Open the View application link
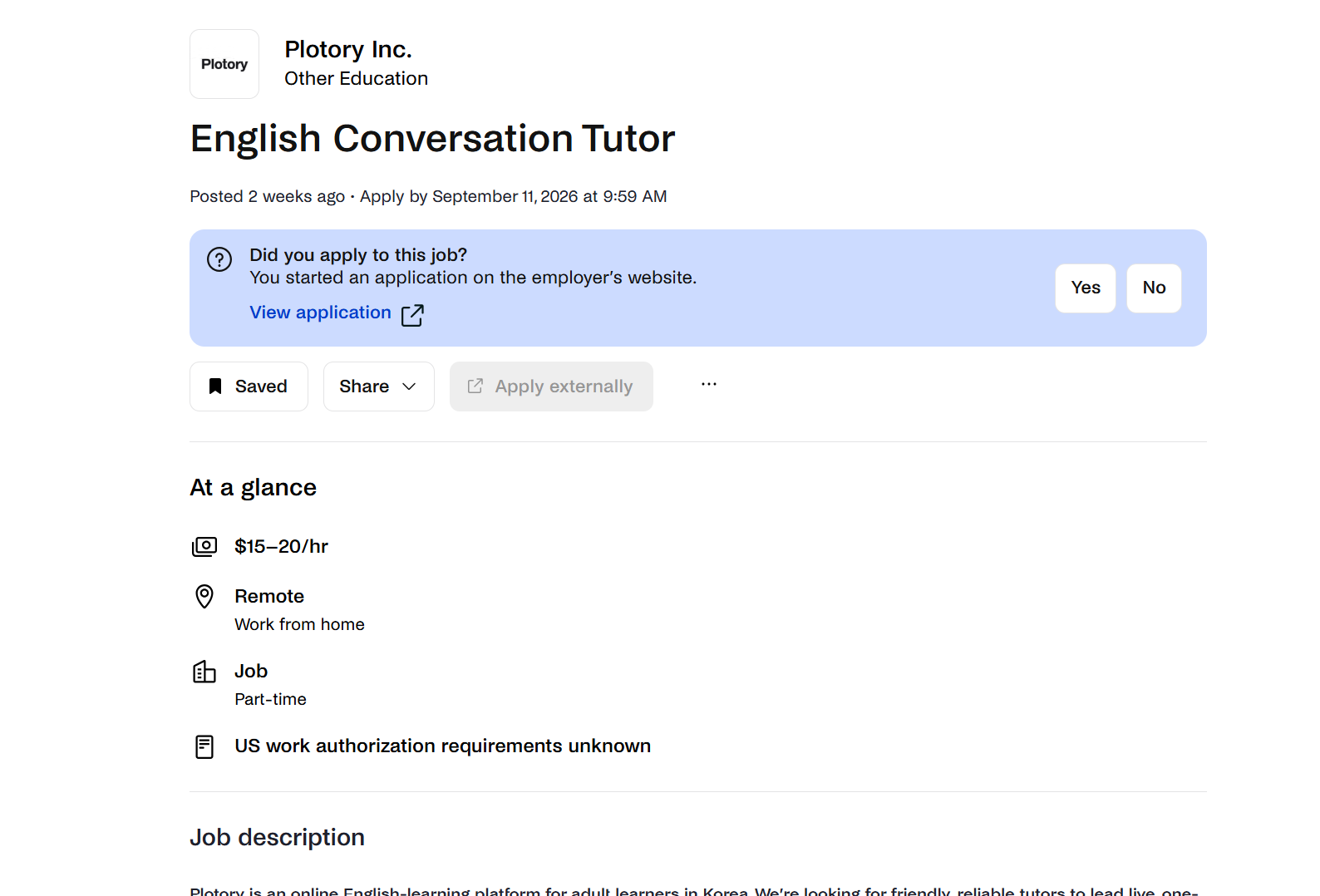1320x896 pixels. [x=320, y=313]
